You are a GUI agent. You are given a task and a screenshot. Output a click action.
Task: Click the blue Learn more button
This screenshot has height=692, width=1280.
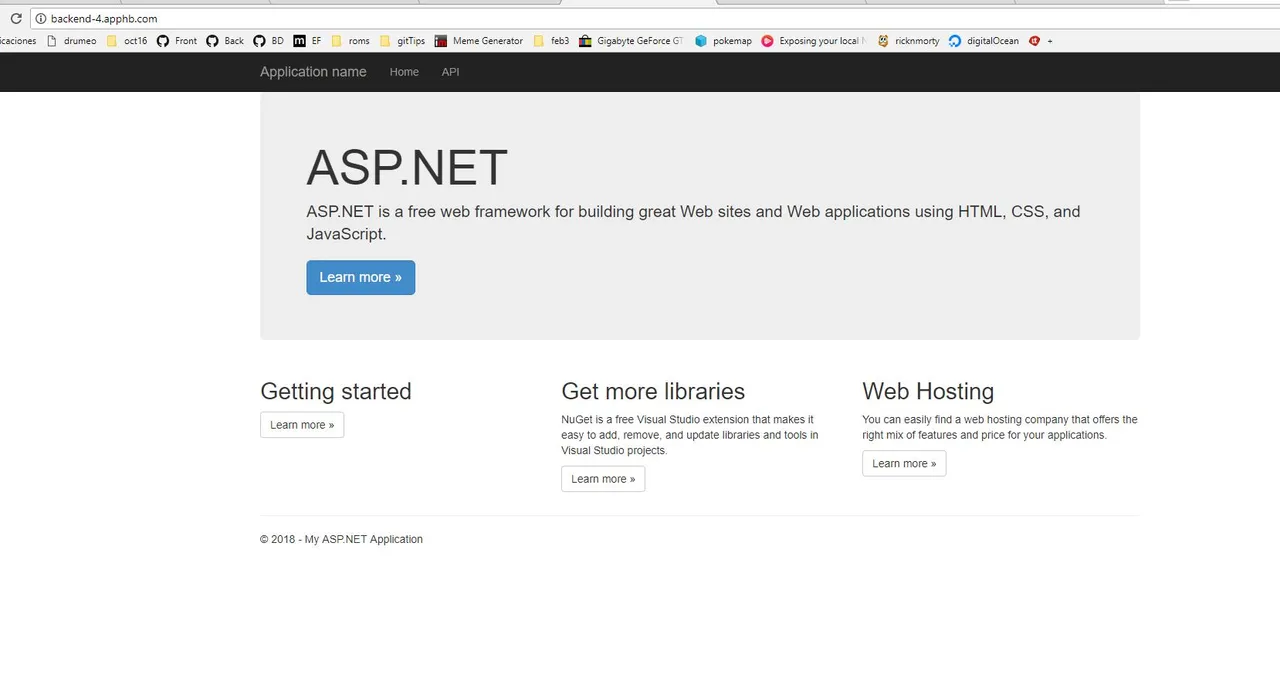[361, 277]
